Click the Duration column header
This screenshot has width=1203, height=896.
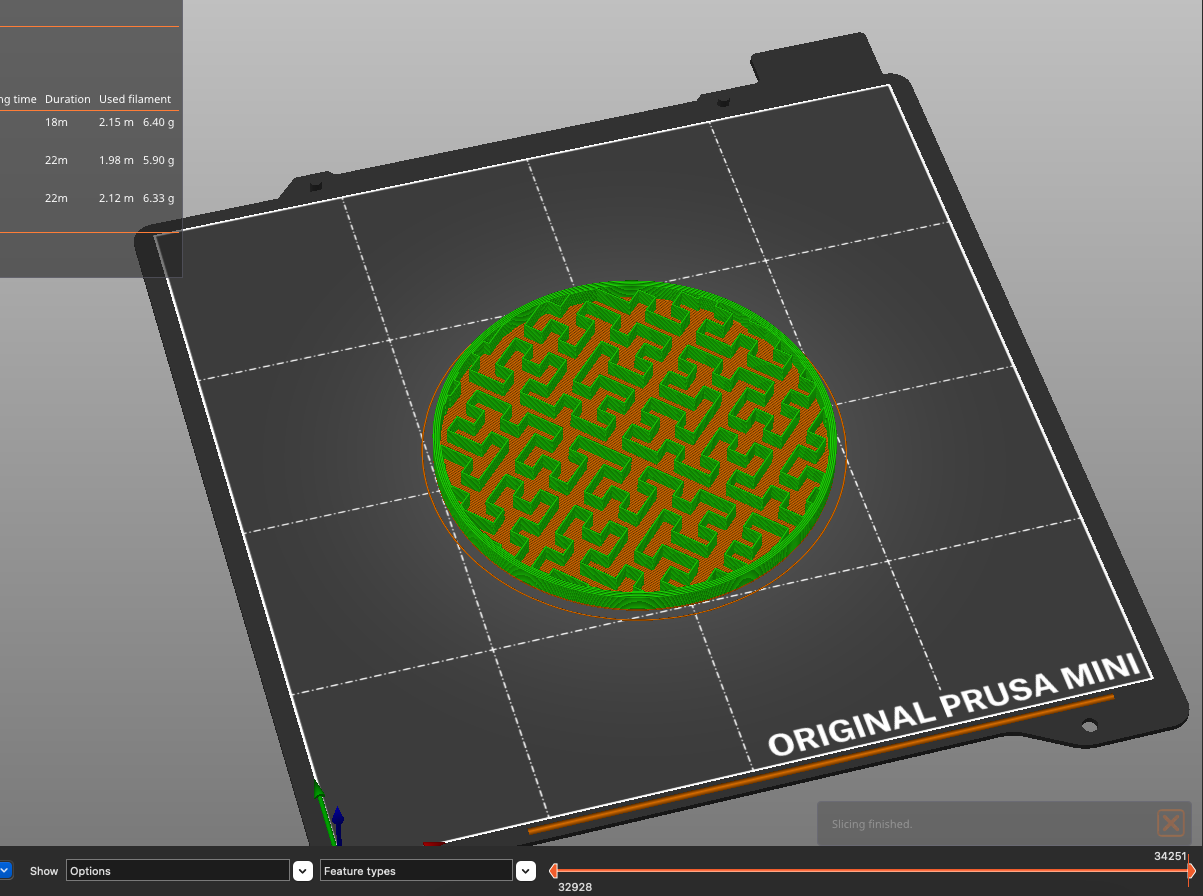coord(68,99)
